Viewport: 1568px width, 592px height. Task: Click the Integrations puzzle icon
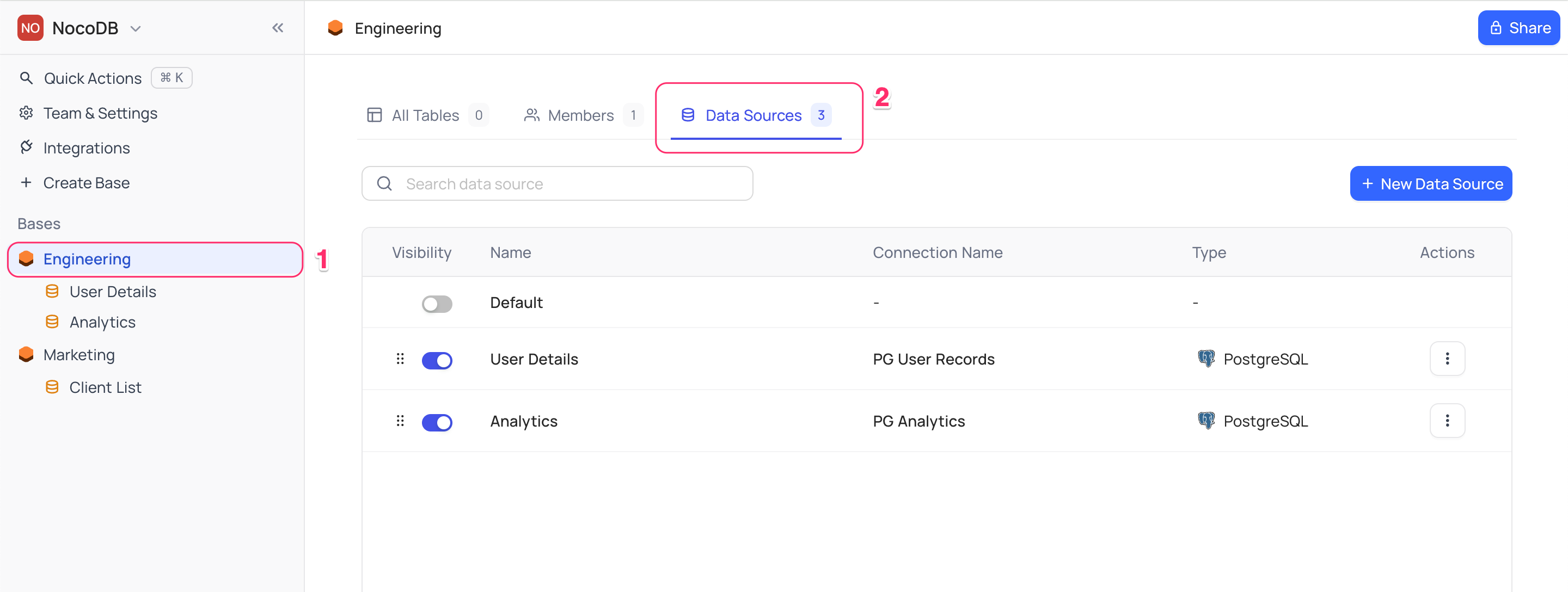(28, 147)
